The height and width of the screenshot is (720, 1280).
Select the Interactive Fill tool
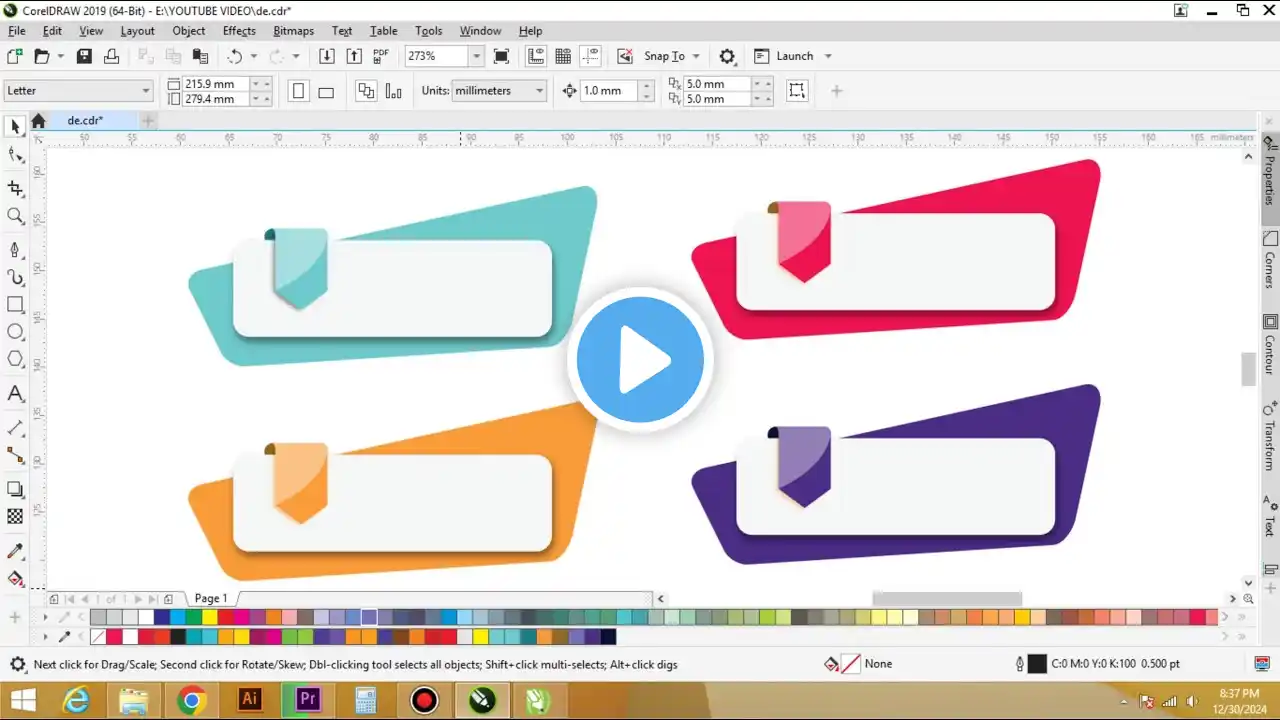[15, 578]
